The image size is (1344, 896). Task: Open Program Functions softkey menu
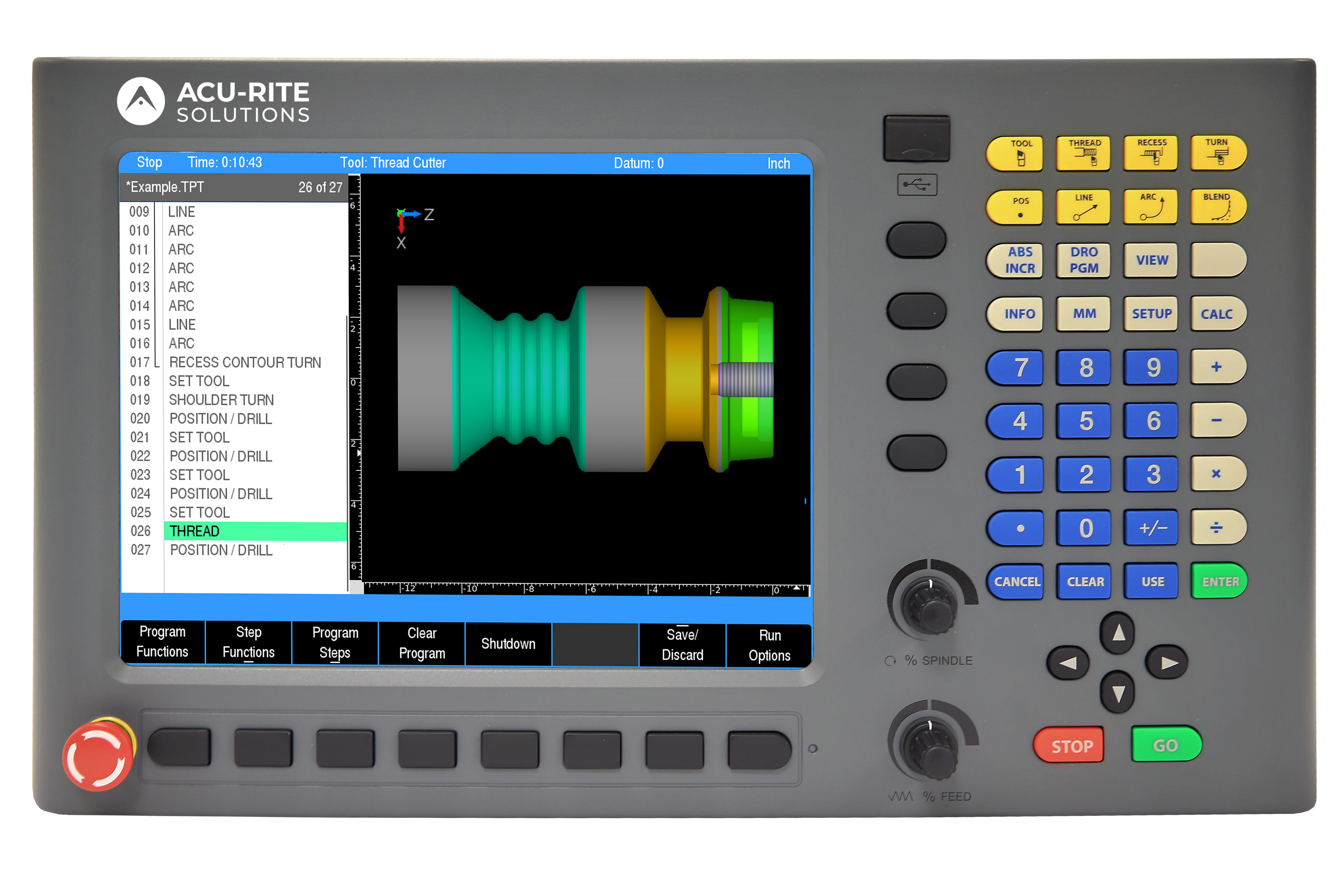162,642
